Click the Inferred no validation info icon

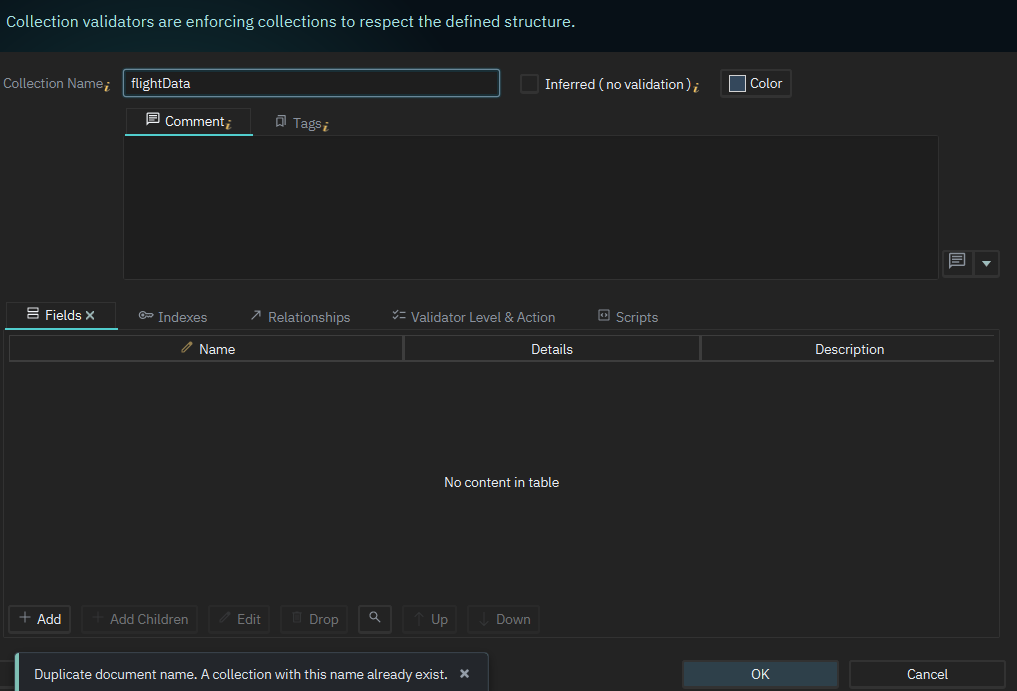pos(696,87)
